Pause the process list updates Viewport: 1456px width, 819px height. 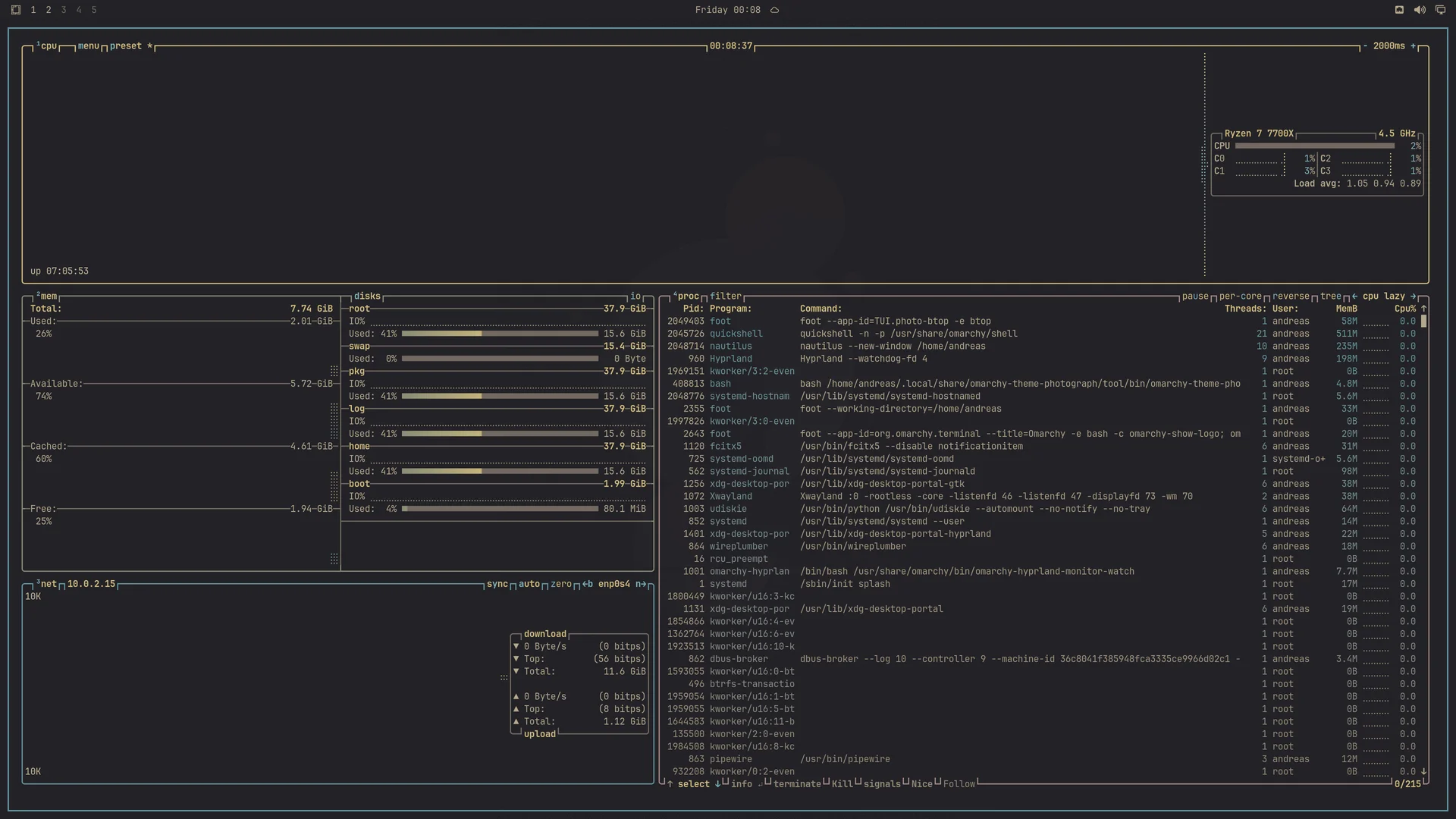(1195, 297)
